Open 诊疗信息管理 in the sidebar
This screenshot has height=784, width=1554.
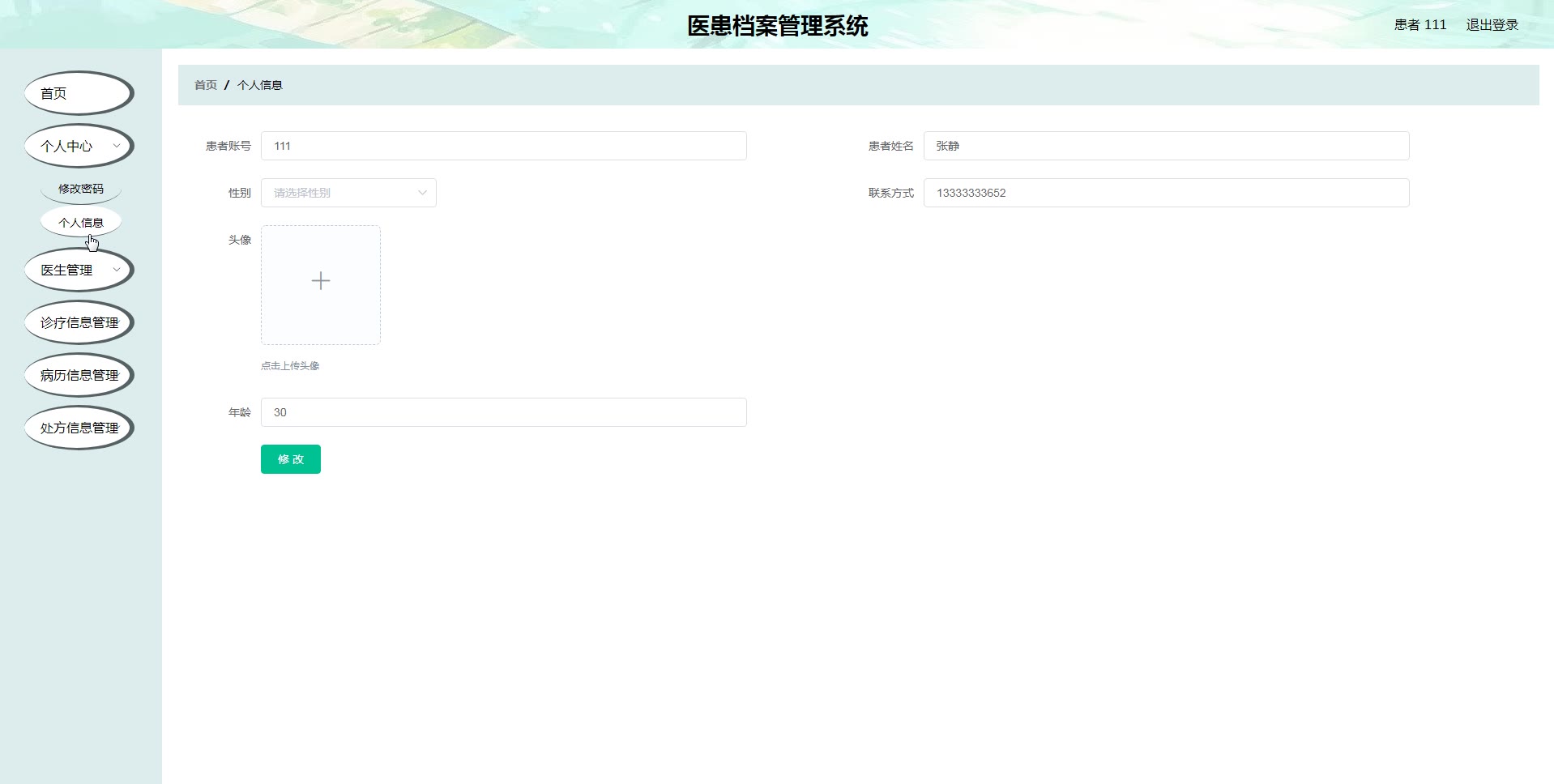(79, 322)
